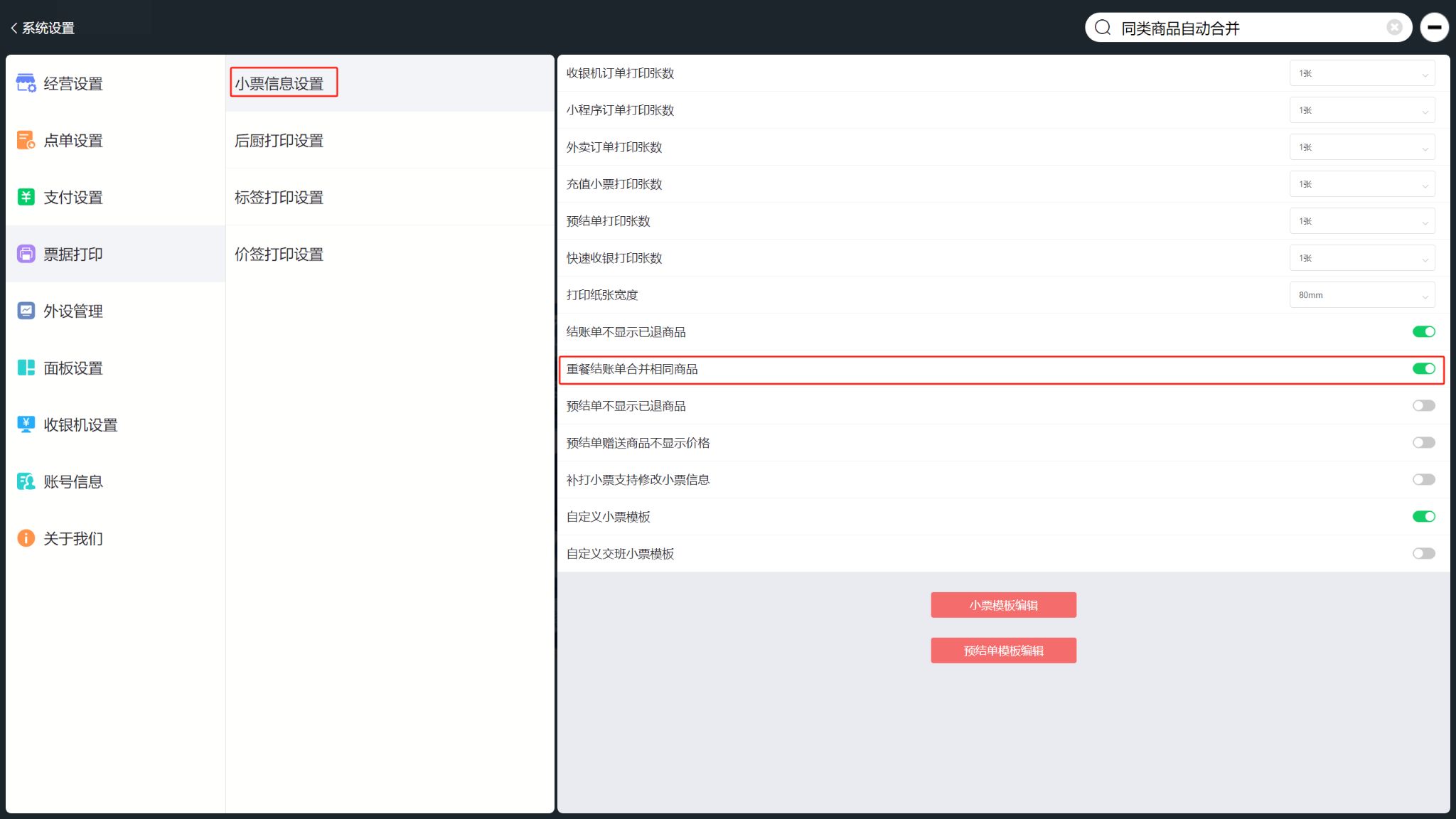Select 支付设置 in sidebar

[x=115, y=197]
